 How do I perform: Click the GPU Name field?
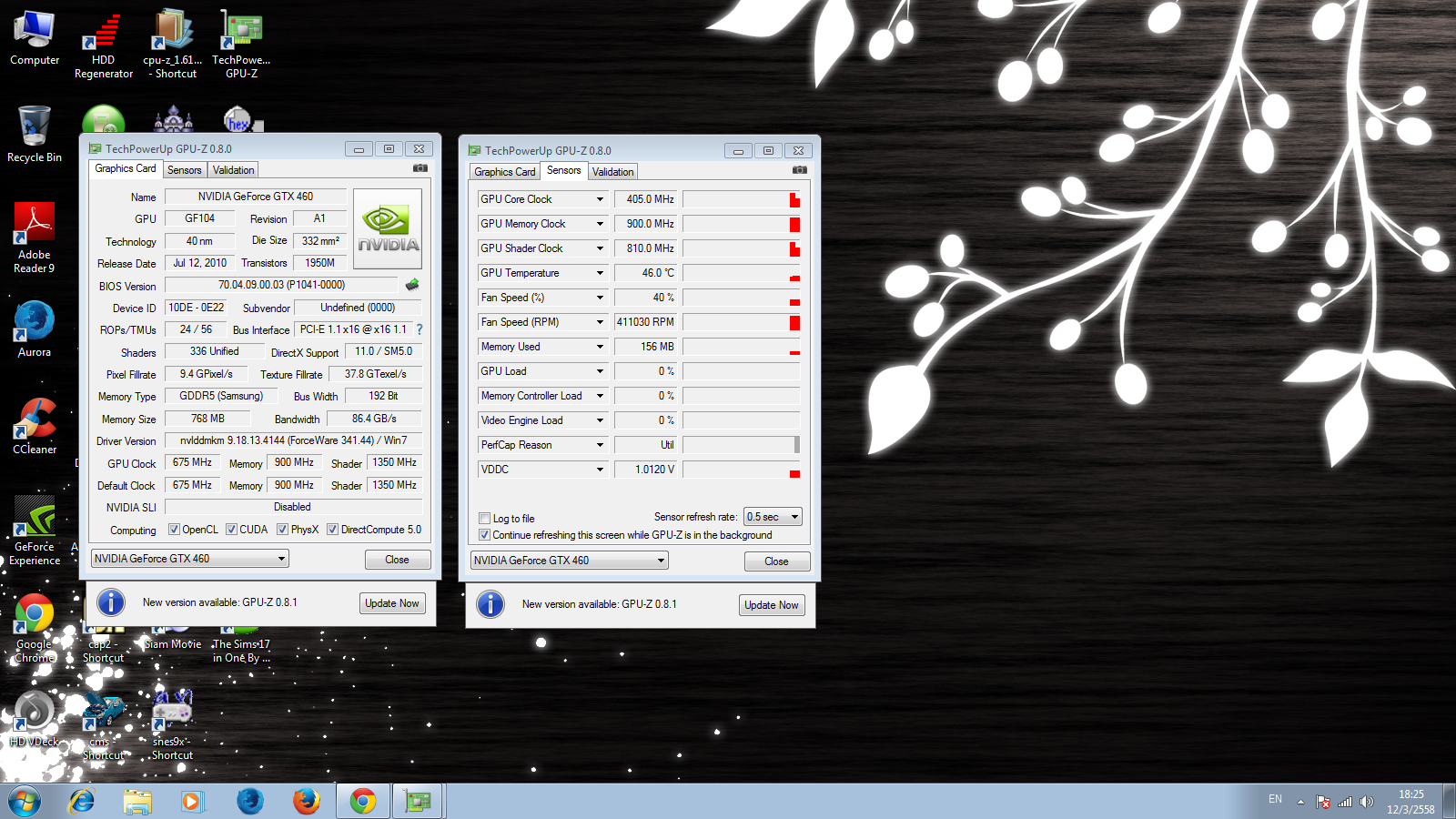pos(256,197)
